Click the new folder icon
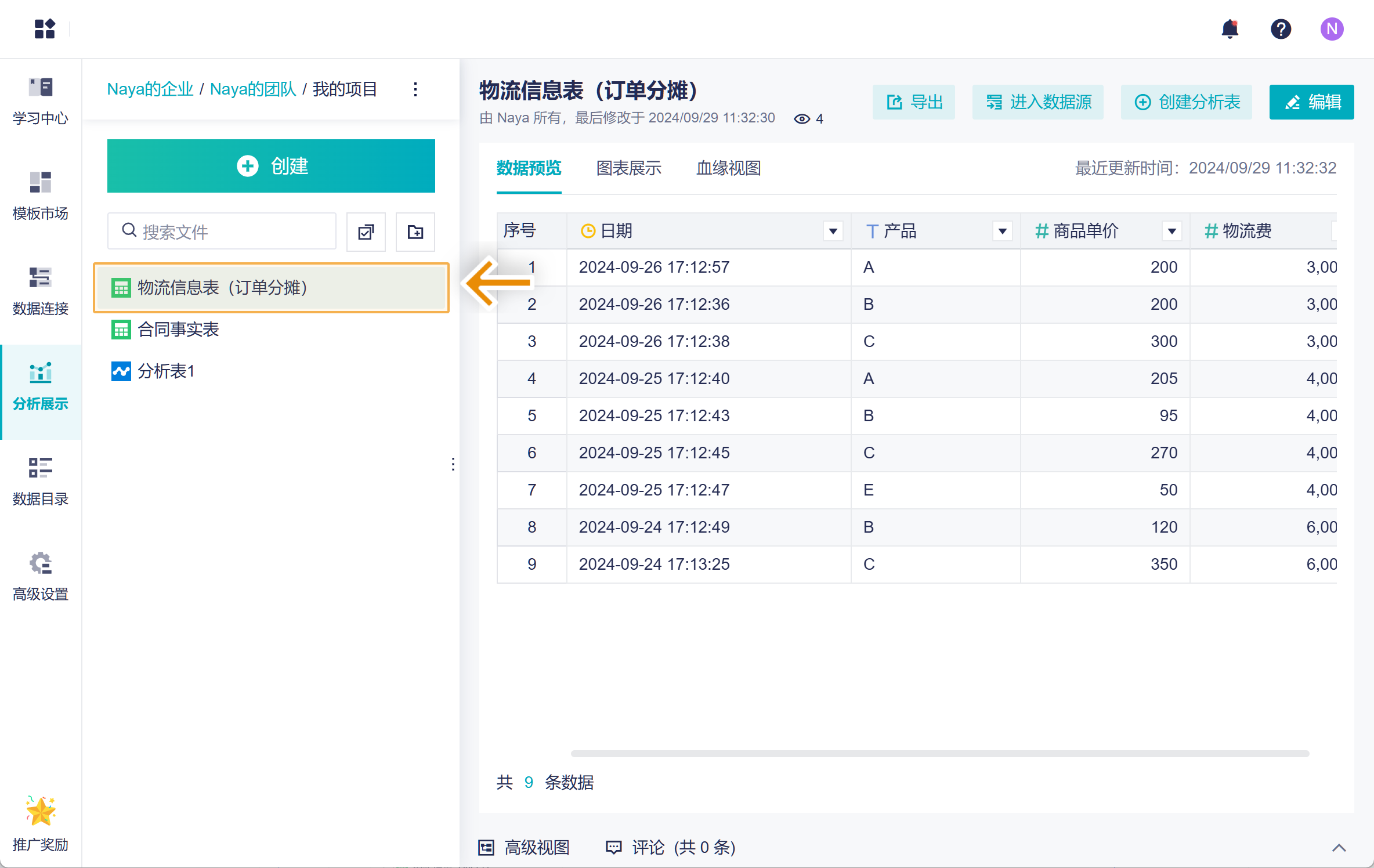1374x868 pixels. 415,232
